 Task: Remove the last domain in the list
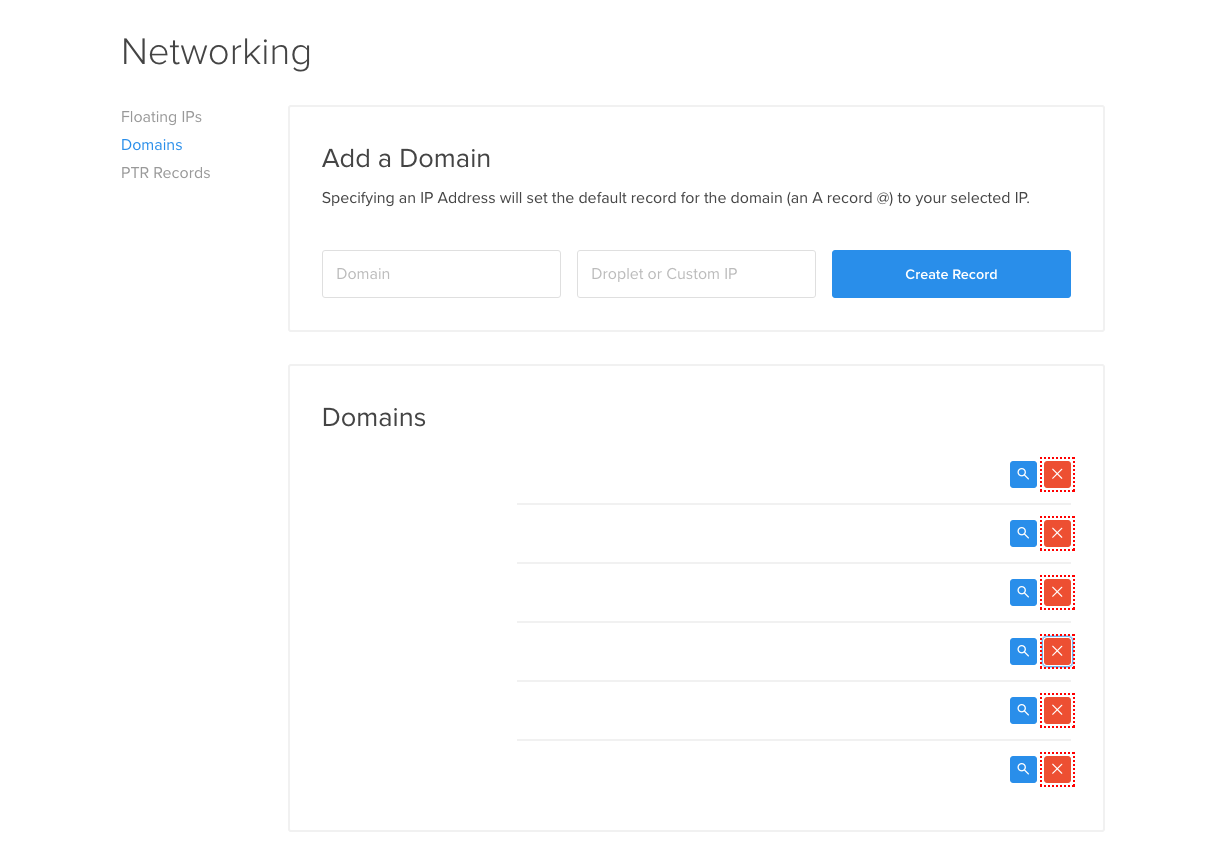point(1057,769)
